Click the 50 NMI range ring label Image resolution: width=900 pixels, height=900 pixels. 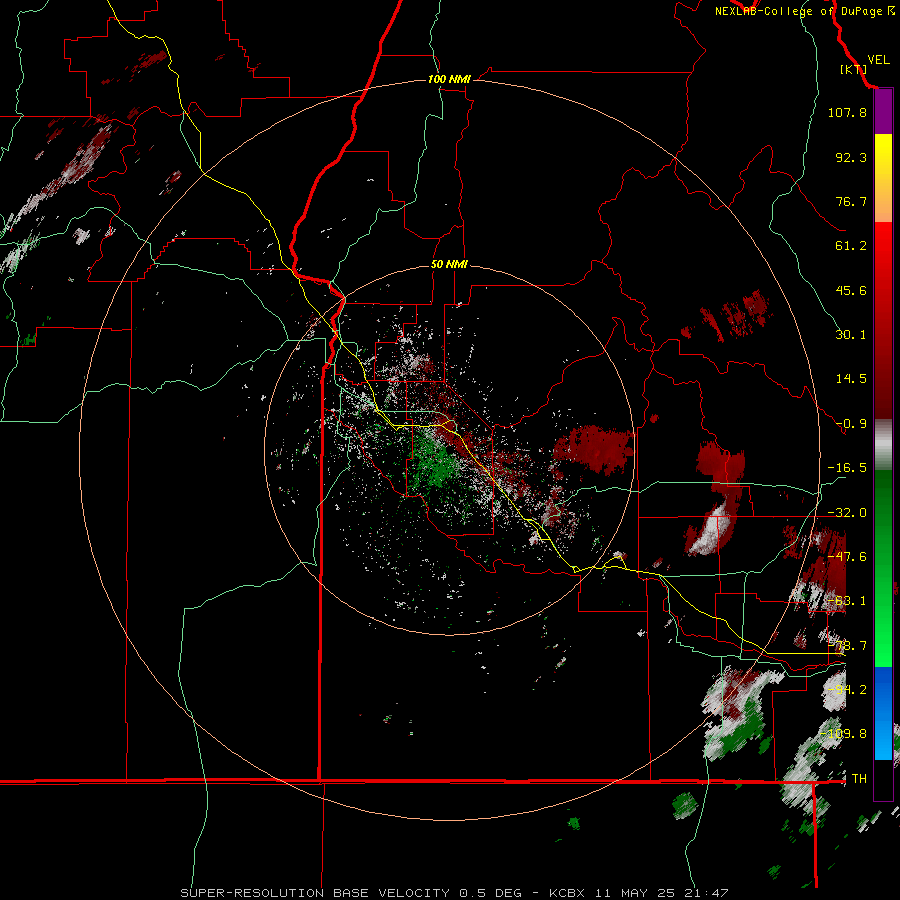[x=449, y=264]
